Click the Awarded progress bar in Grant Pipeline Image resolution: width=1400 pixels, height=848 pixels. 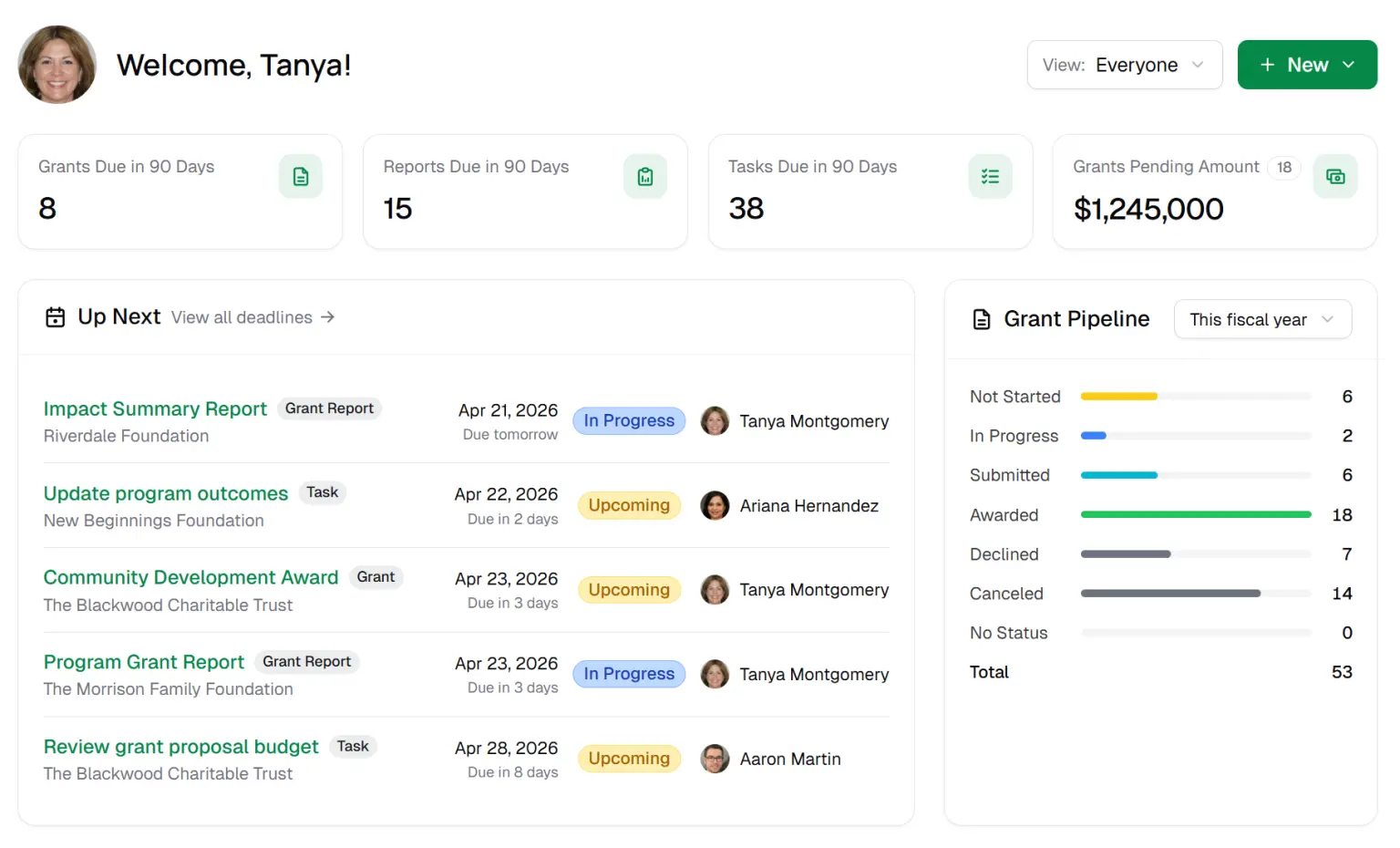pyautogui.click(x=1195, y=514)
